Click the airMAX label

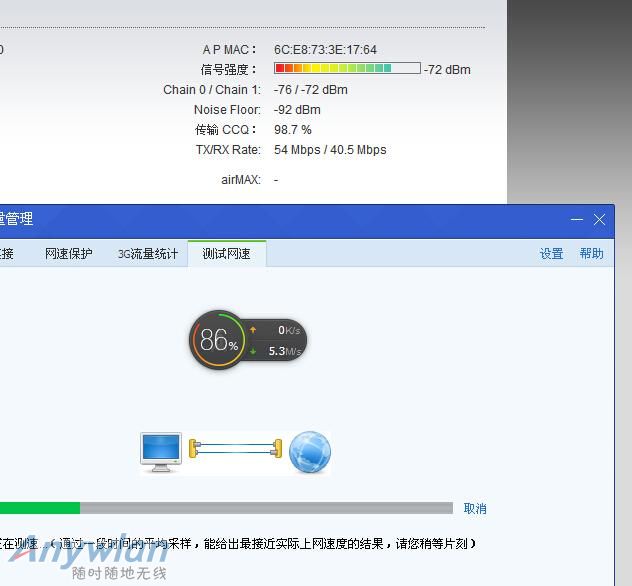241,179
